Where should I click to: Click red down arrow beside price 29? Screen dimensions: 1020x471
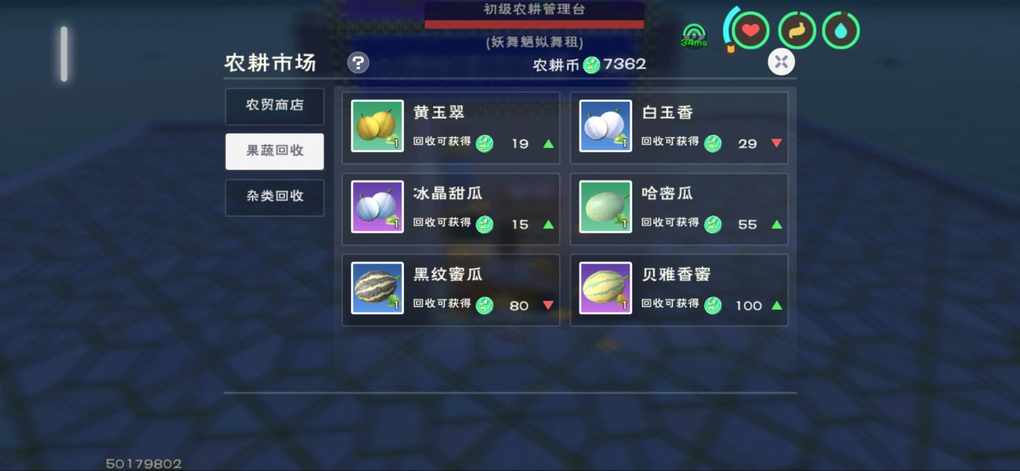pyautogui.click(x=776, y=143)
